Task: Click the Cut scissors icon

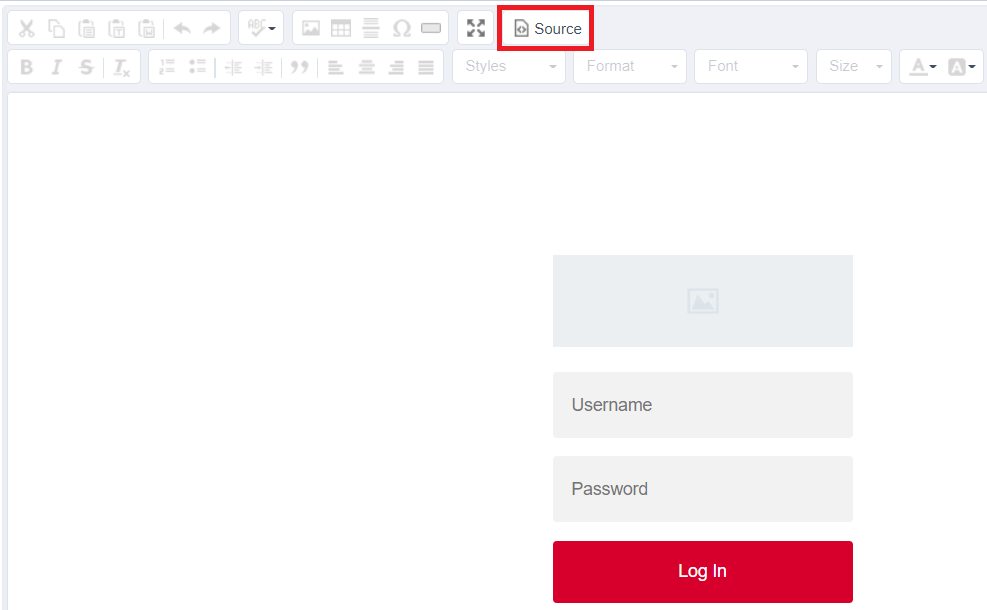Action: pyautogui.click(x=26, y=28)
